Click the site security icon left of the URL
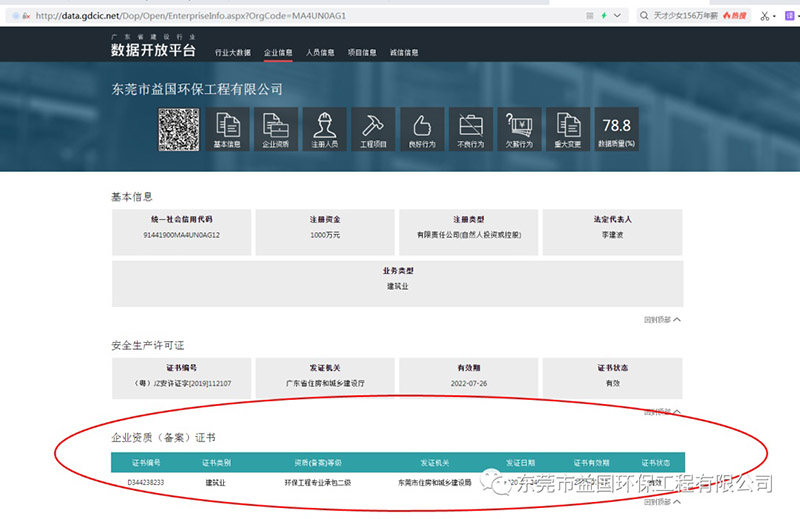 27,16
